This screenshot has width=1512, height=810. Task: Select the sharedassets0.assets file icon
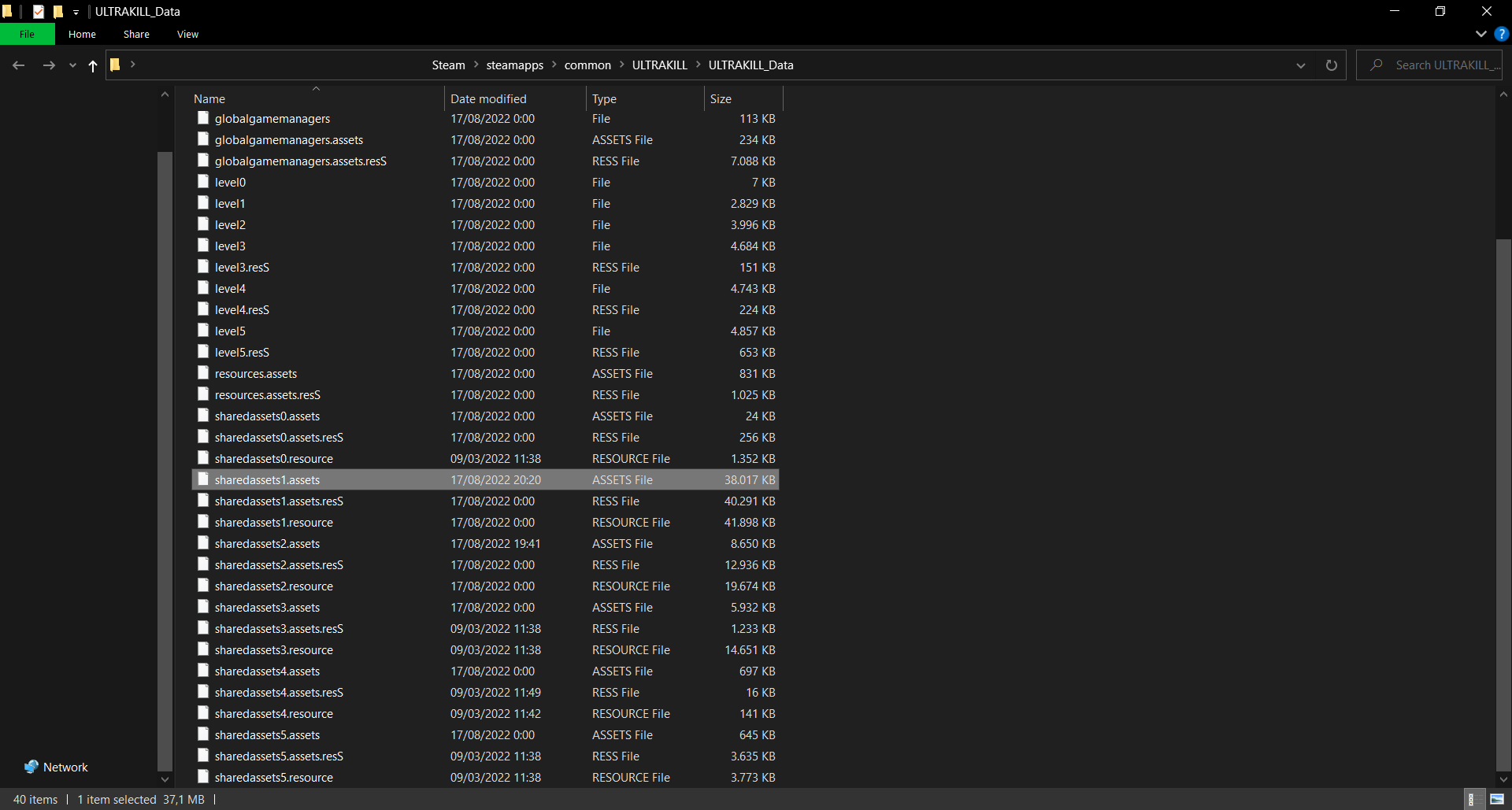203,416
